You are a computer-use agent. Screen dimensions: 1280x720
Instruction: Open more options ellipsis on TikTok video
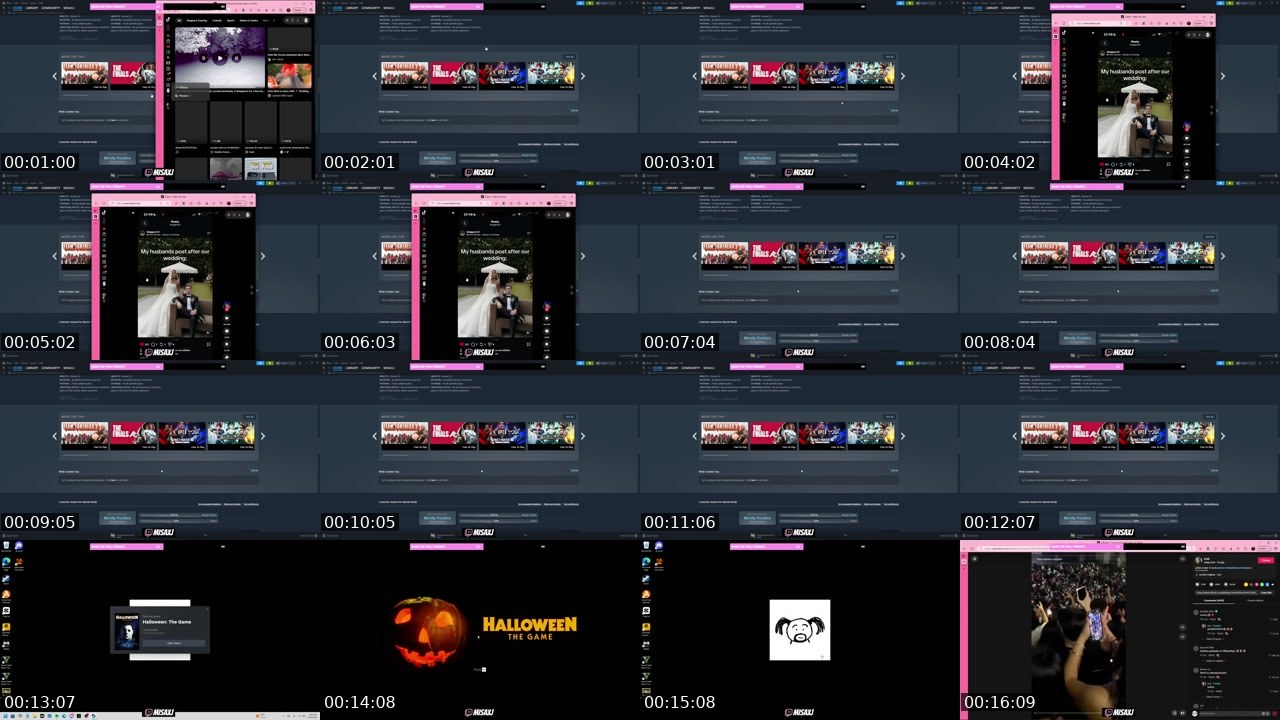pyautogui.click(x=1183, y=559)
